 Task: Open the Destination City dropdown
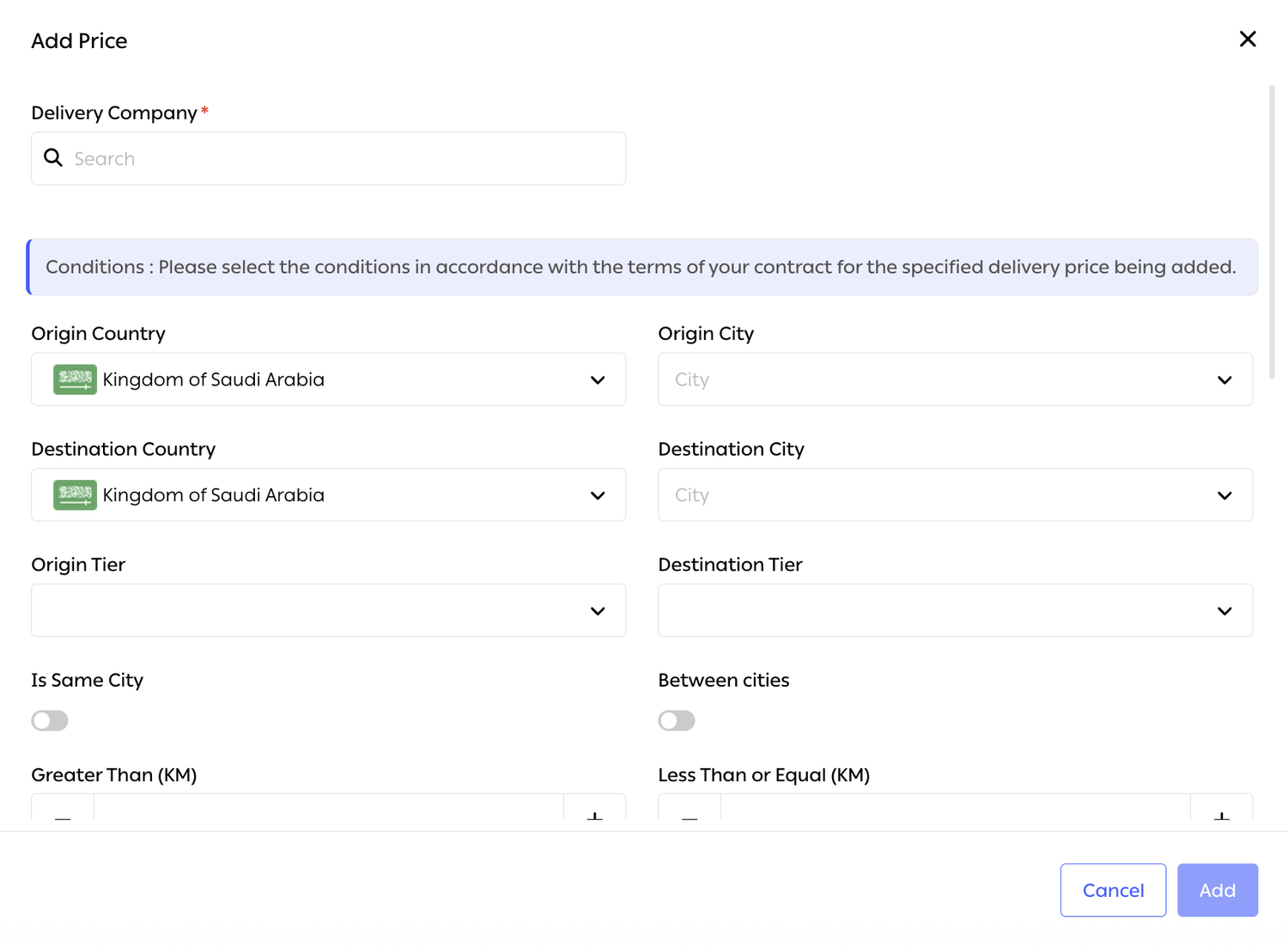coord(955,495)
